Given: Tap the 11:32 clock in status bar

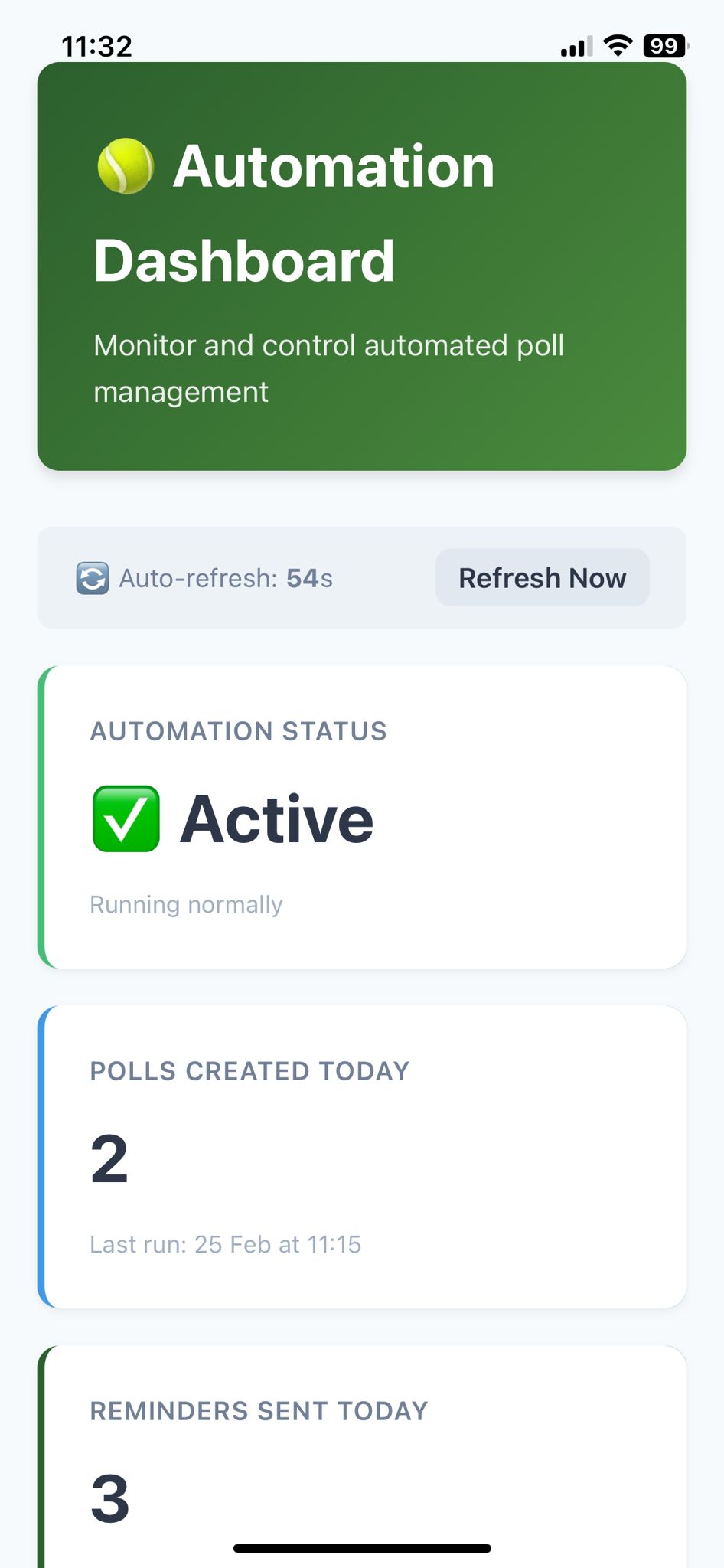Looking at the screenshot, I should [x=97, y=47].
